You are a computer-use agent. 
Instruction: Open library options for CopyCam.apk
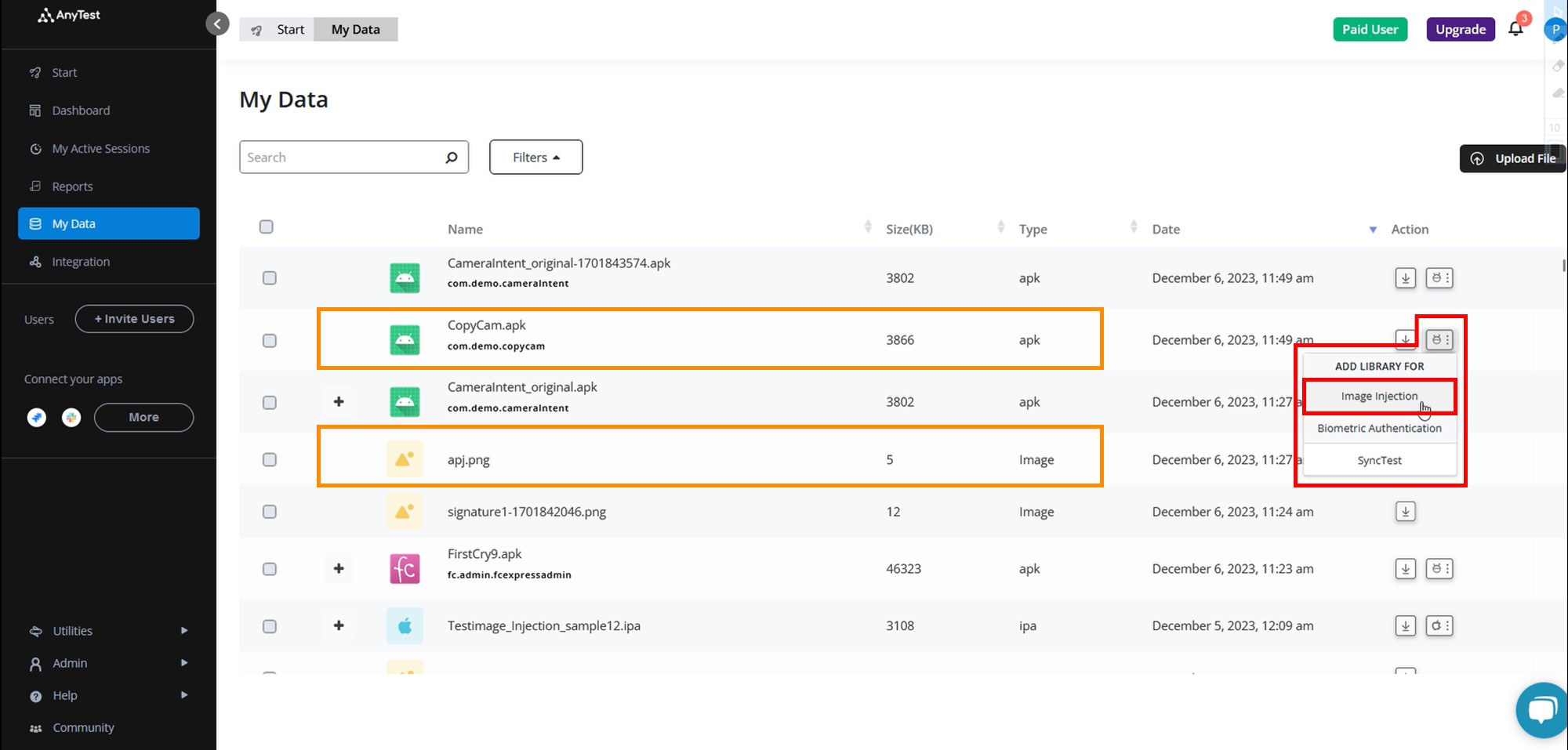pyautogui.click(x=1439, y=340)
